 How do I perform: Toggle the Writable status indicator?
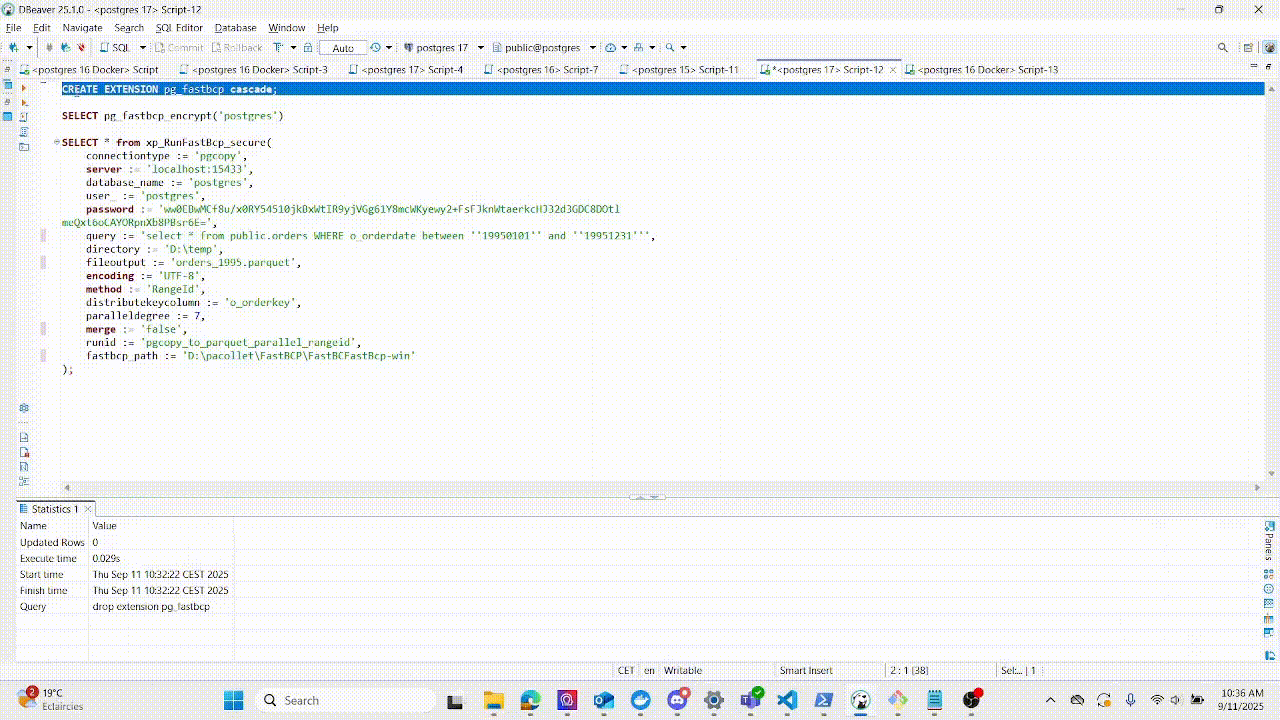tap(683, 670)
